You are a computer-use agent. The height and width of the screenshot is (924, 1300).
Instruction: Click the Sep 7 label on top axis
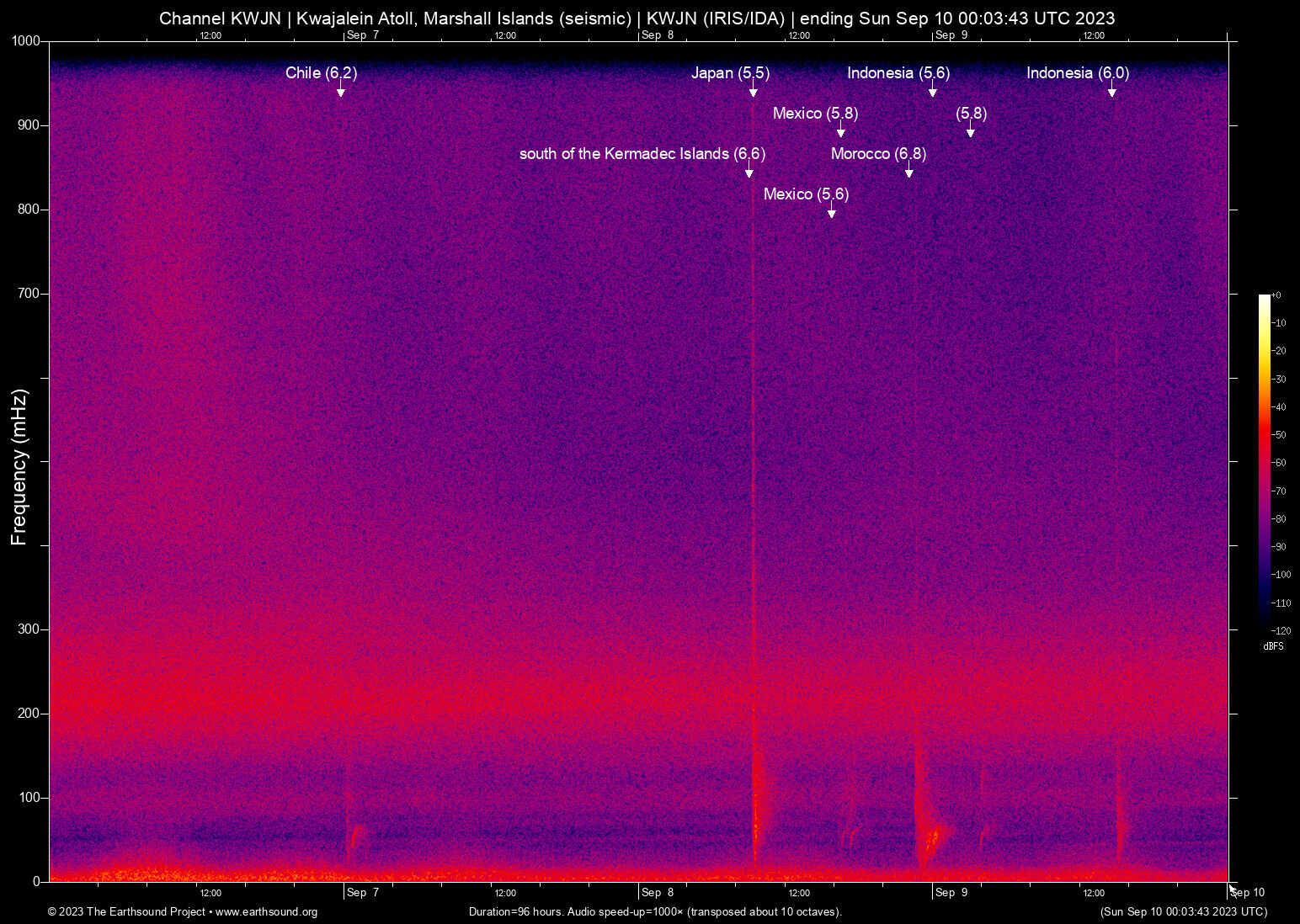pyautogui.click(x=363, y=35)
